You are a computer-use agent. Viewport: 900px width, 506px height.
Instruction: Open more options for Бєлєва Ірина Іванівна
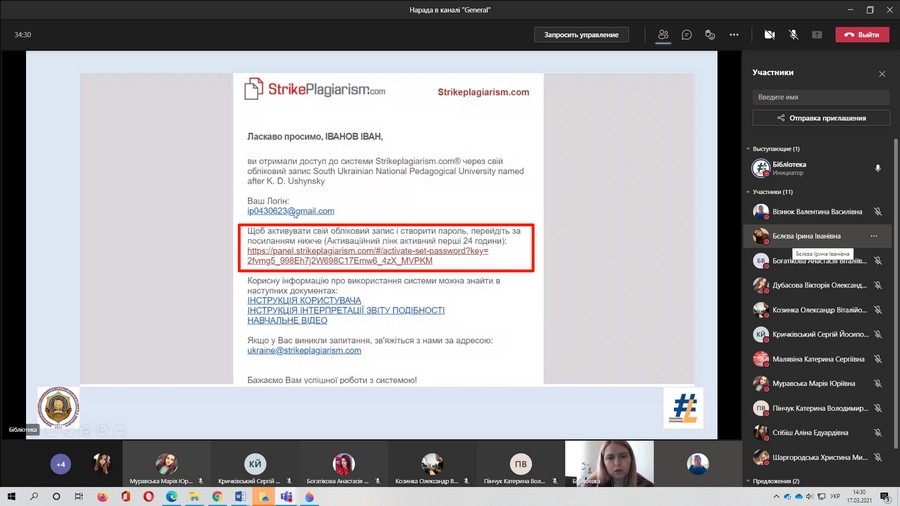(x=874, y=236)
